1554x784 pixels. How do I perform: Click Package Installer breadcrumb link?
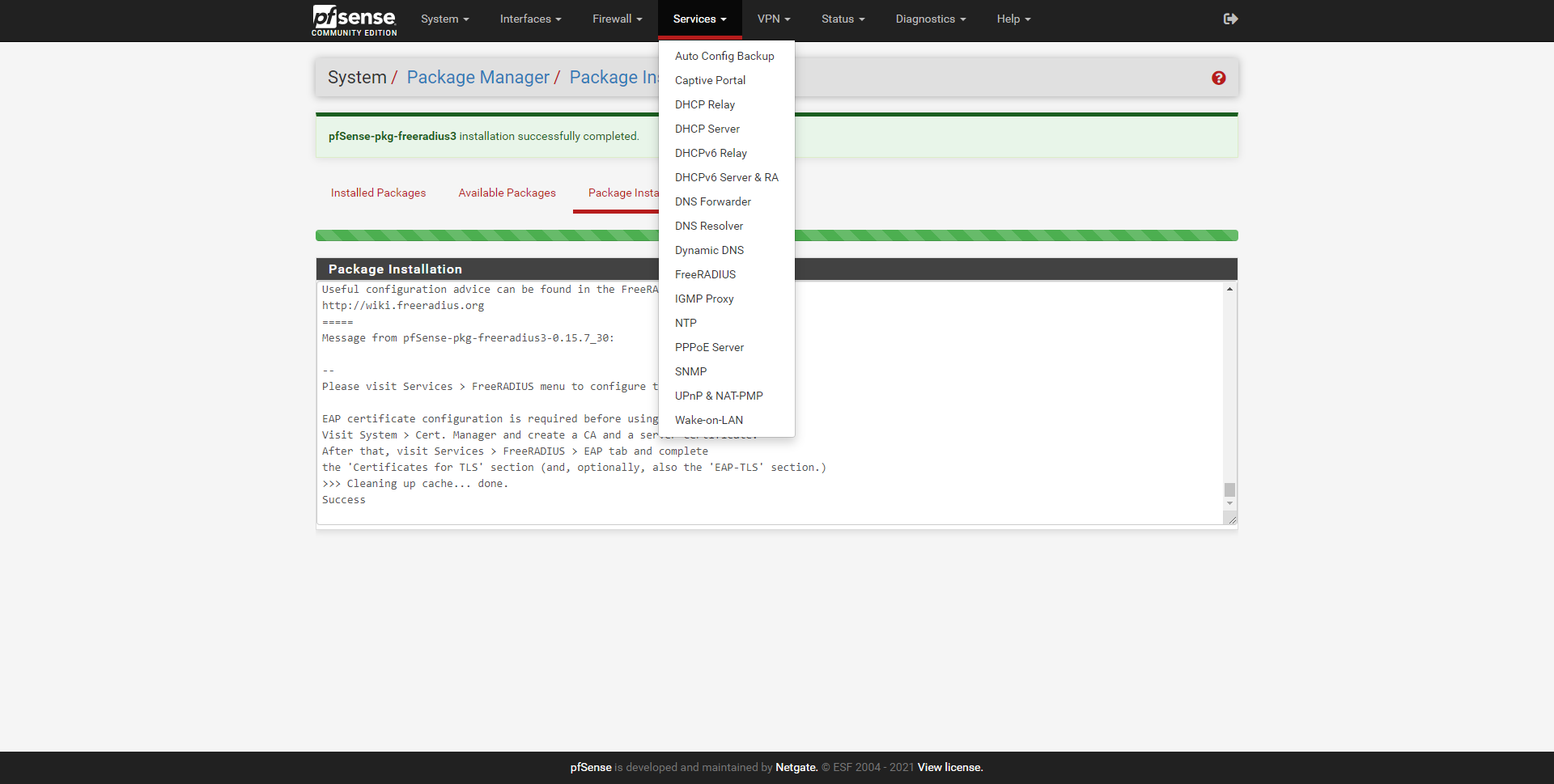pyautogui.click(x=614, y=78)
